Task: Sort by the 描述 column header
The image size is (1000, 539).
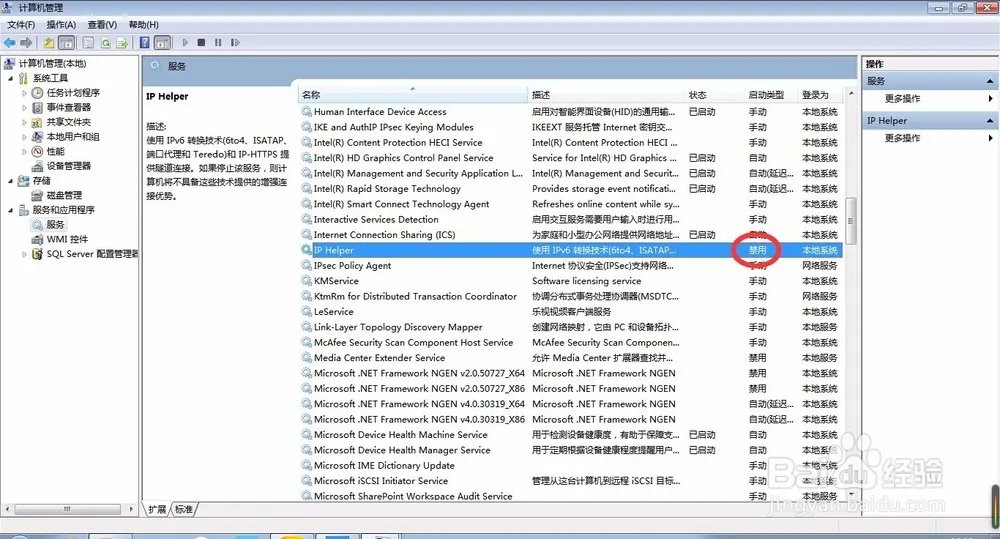Action: pyautogui.click(x=607, y=94)
